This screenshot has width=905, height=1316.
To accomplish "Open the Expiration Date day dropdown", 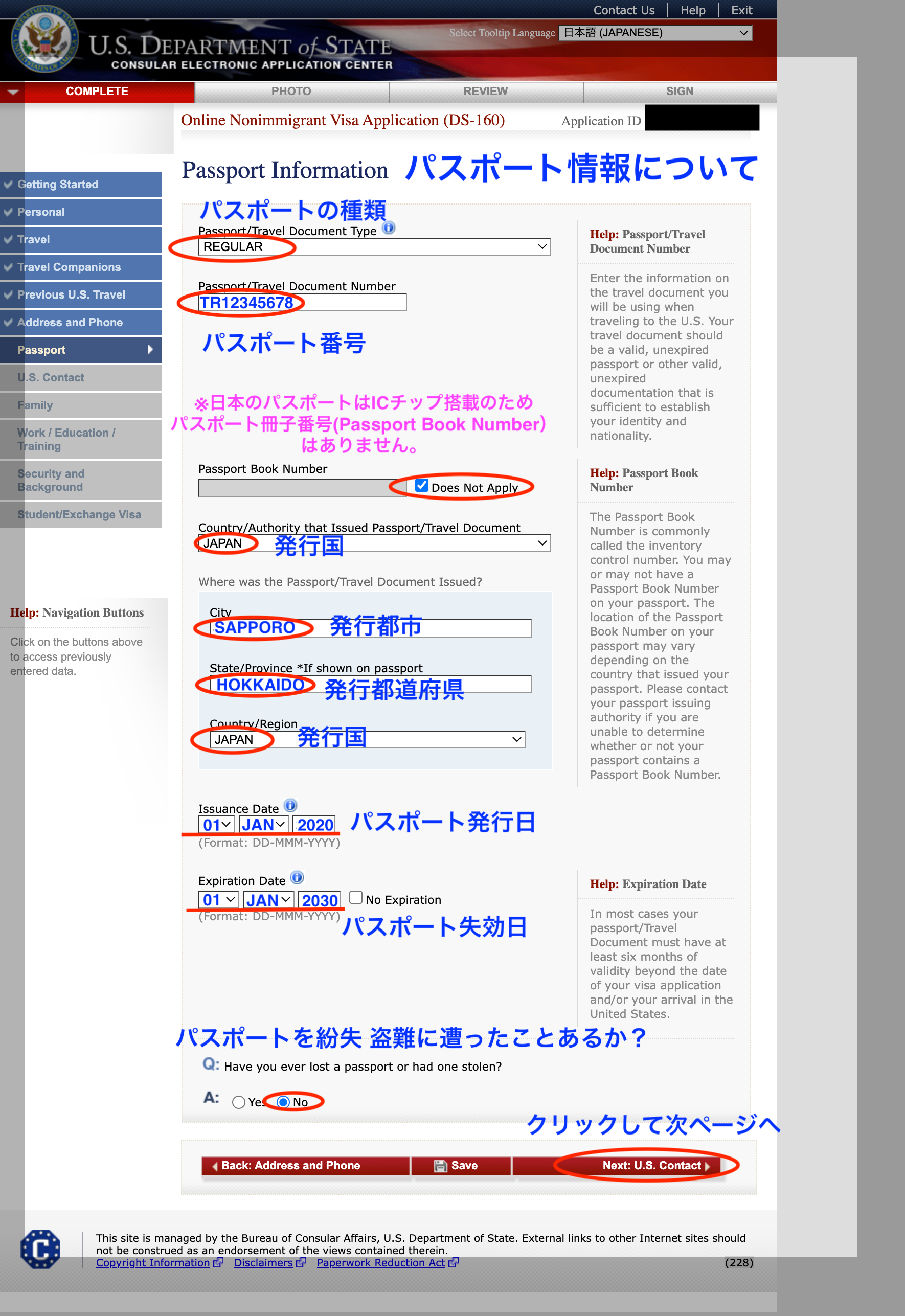I will [x=218, y=900].
